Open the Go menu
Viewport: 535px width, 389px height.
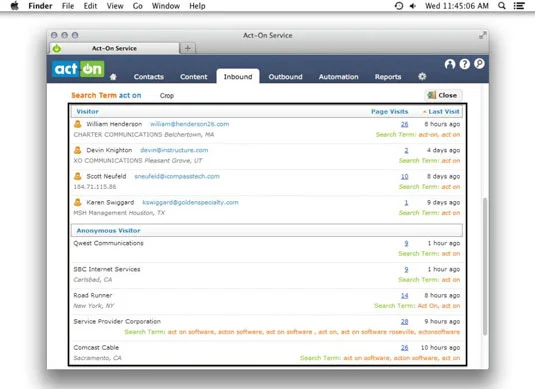(x=138, y=6)
